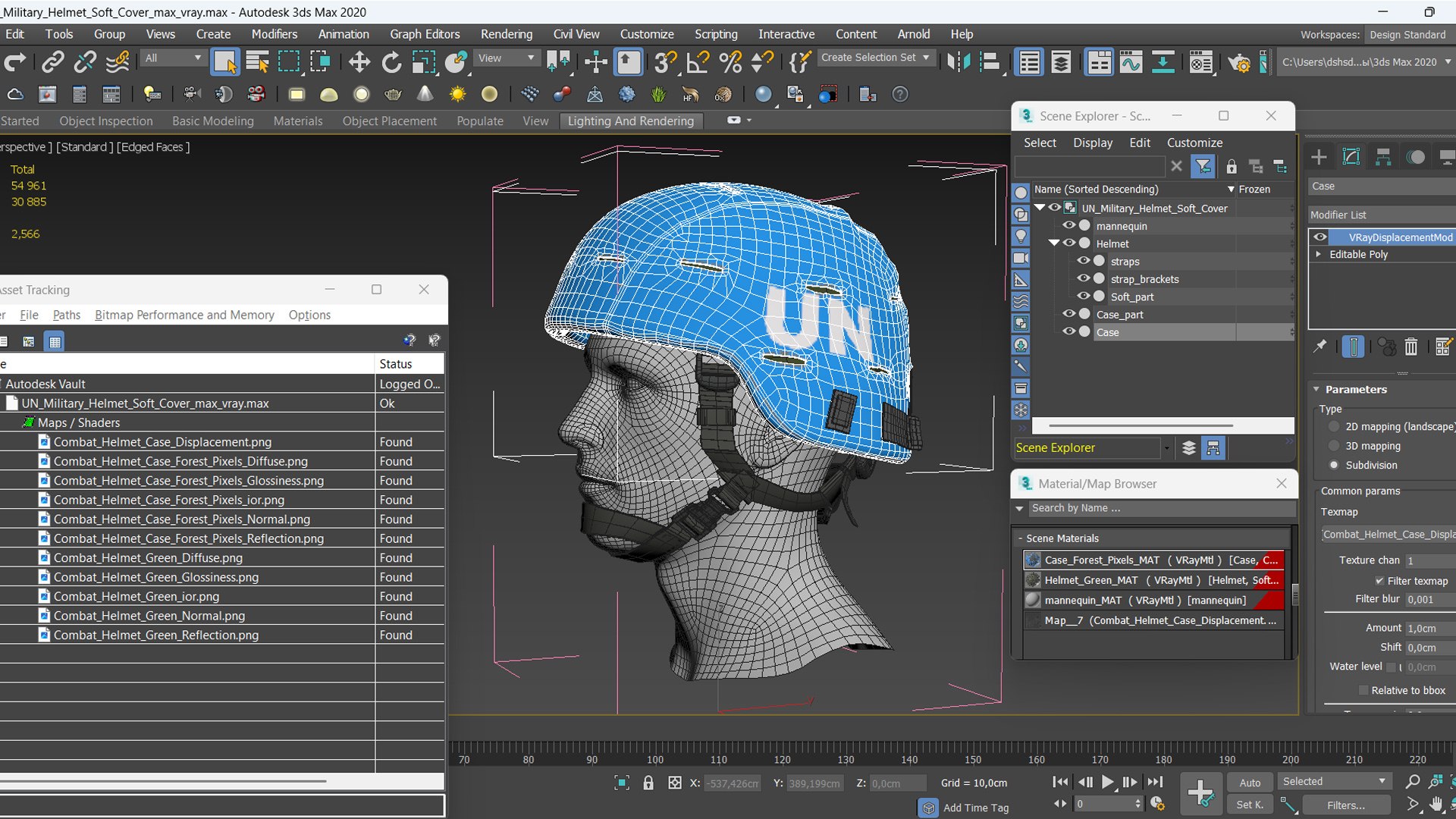
Task: Select the Redo arrow icon
Action: coord(14,61)
